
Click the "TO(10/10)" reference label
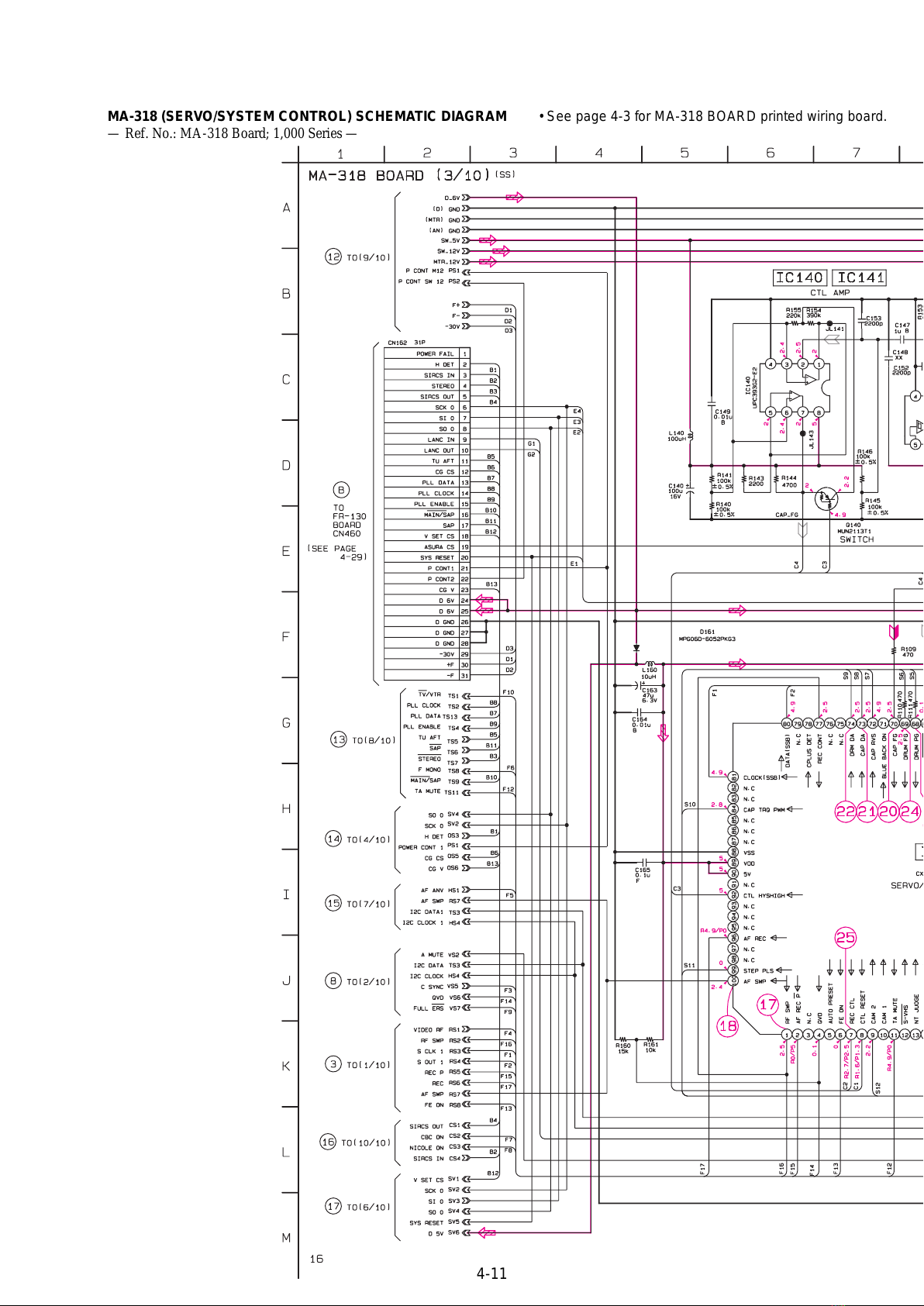tap(366, 1142)
